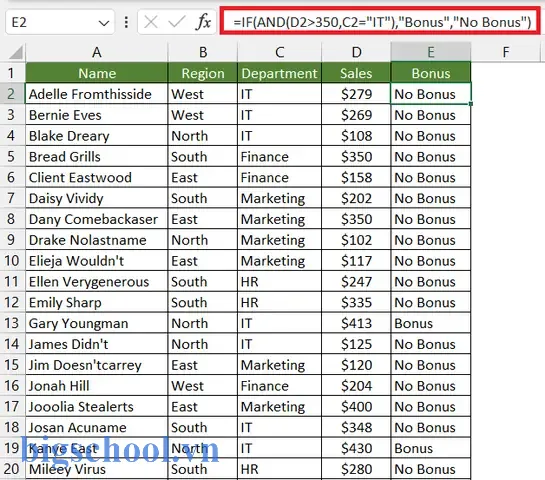Click IT department in James Didn't row
545x480 pixels.
pyautogui.click(x=279, y=344)
